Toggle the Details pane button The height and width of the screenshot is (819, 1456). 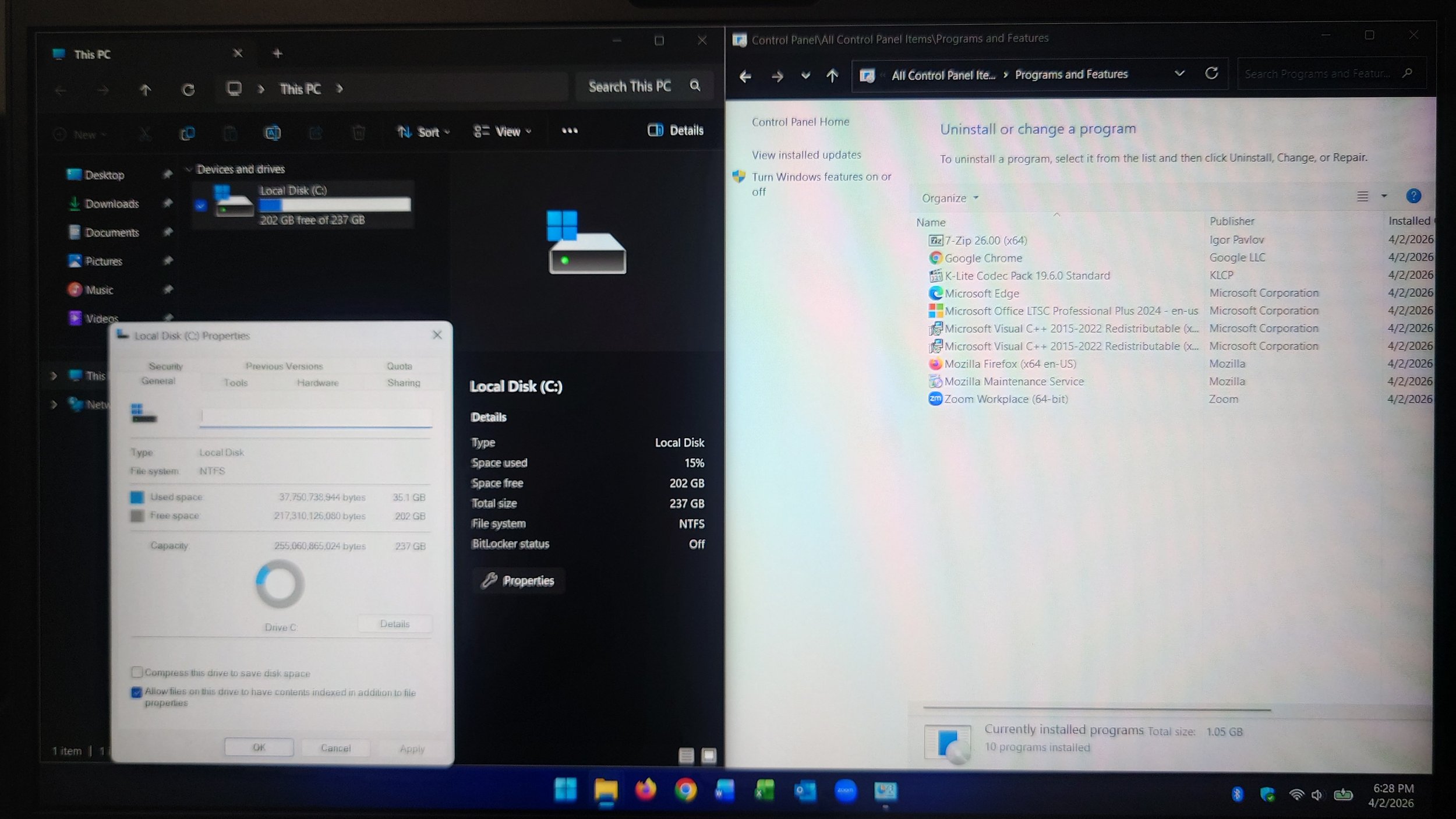pos(676,130)
